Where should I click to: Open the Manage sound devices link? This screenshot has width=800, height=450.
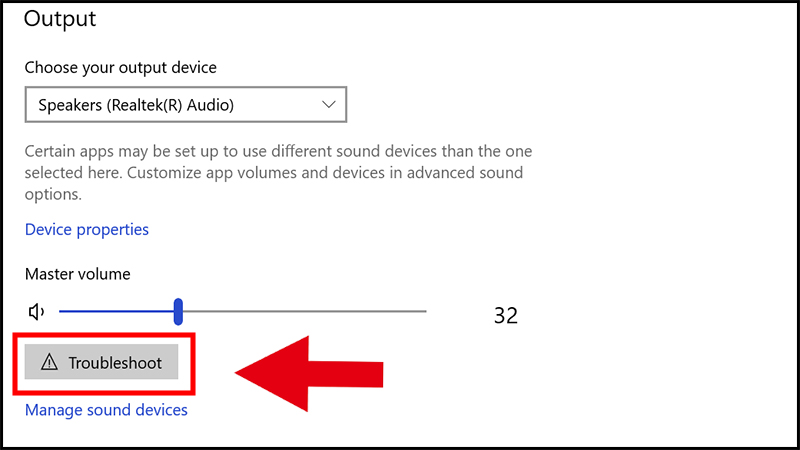(106, 410)
